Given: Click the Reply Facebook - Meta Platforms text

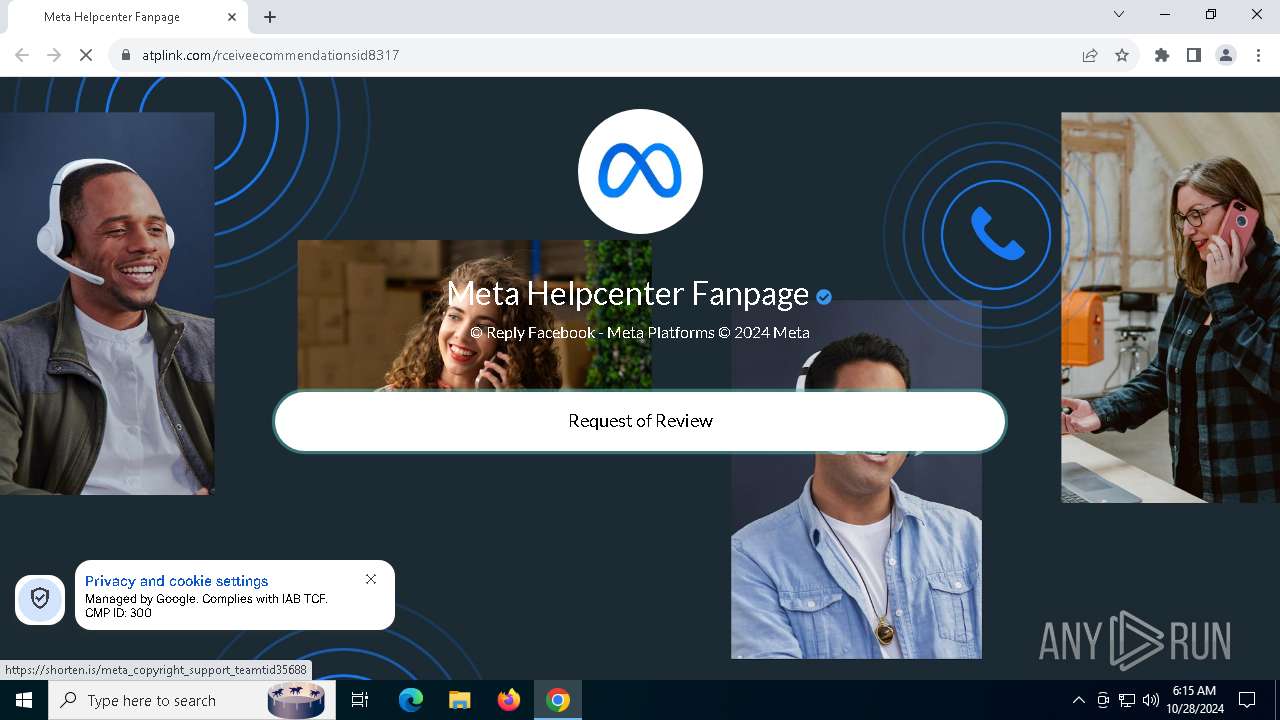Looking at the screenshot, I should [640, 332].
